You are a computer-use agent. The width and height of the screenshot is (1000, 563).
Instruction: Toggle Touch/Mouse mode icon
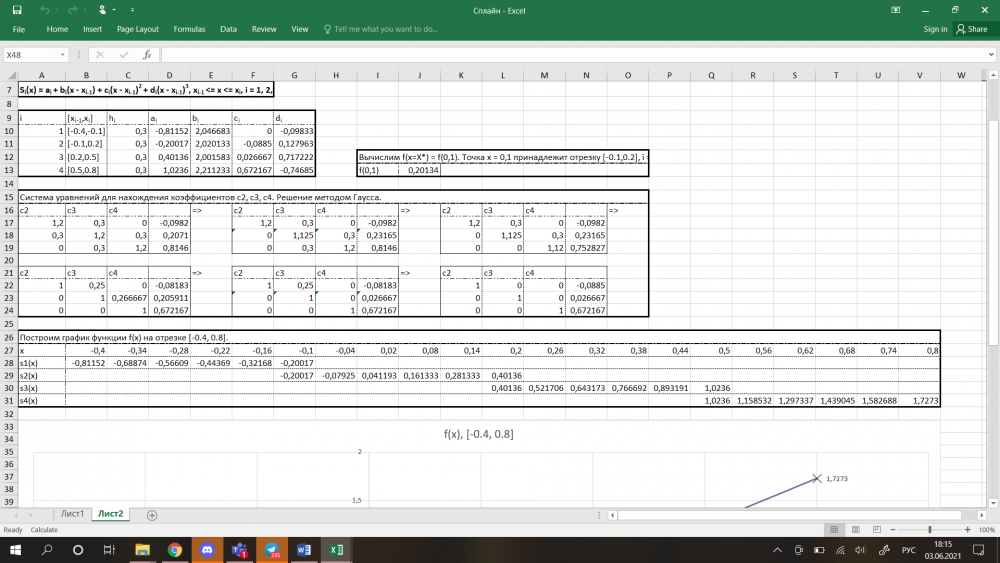coord(102,10)
